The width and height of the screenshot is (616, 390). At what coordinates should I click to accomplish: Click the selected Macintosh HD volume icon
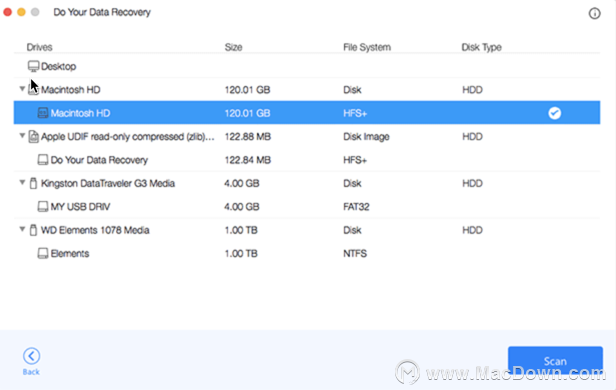pyautogui.click(x=43, y=113)
